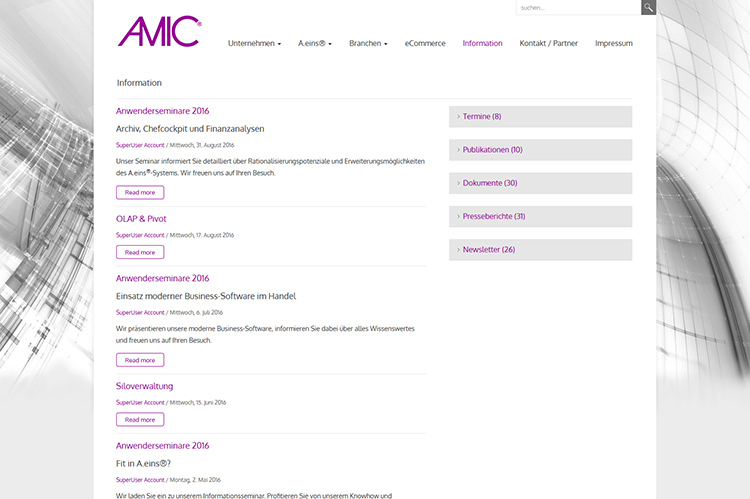Expand the Newsletter (26) section
Screen dimensions: 750x499
[540, 249]
